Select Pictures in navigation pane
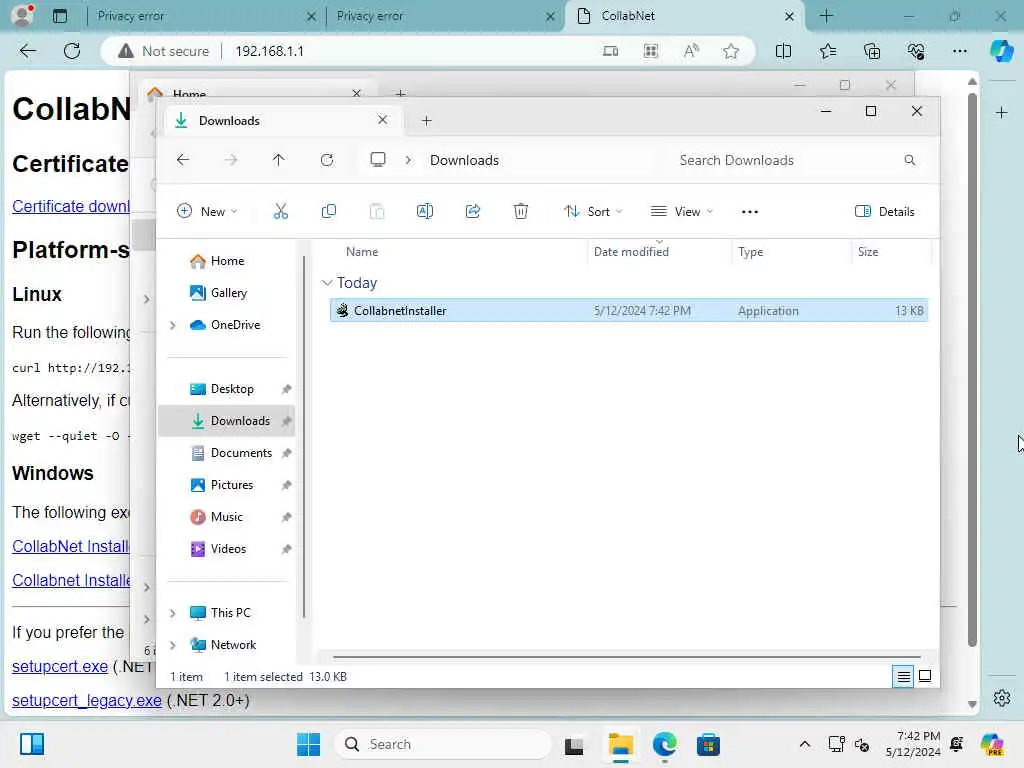 pos(226,485)
